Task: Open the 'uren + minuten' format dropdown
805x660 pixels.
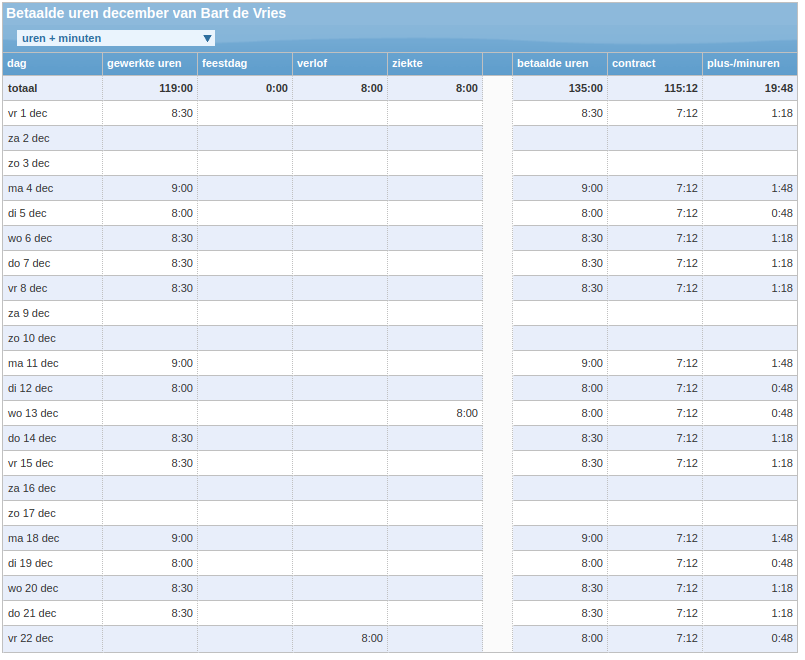Action: [x=116, y=38]
